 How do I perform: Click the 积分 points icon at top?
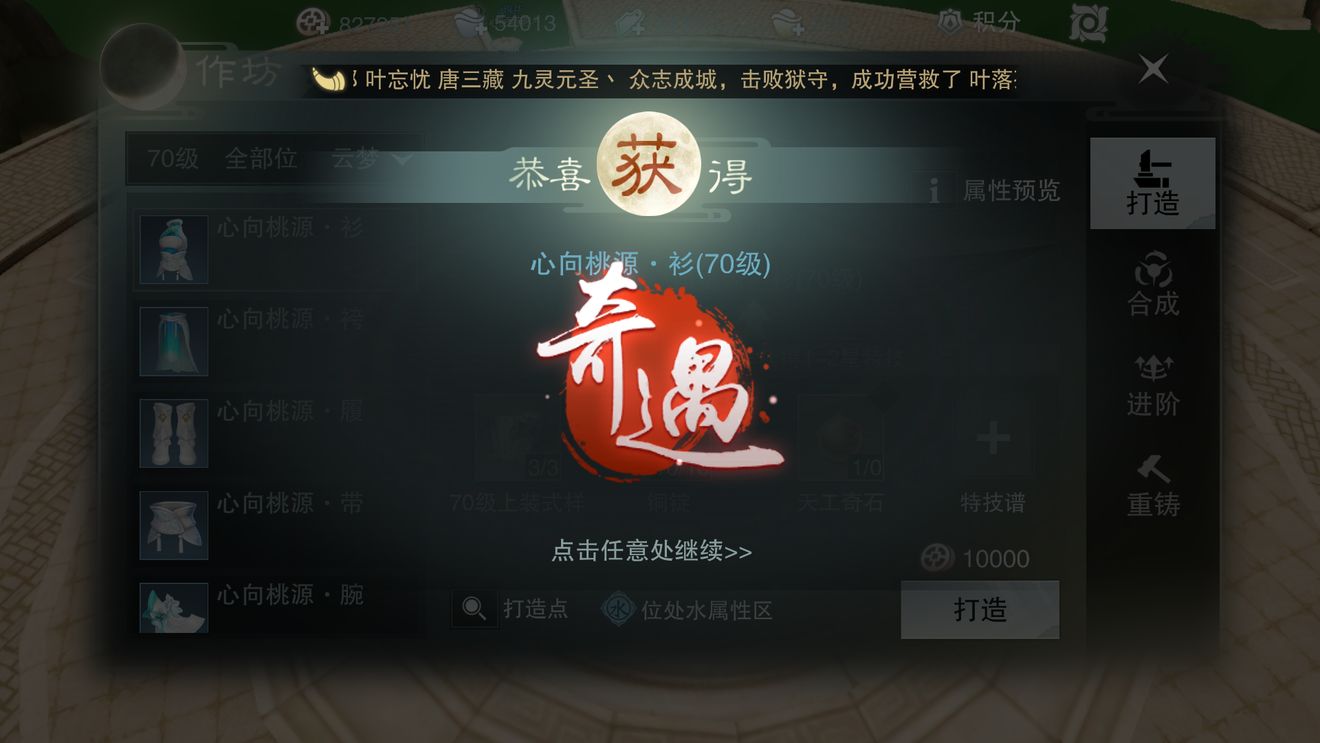[x=951, y=21]
